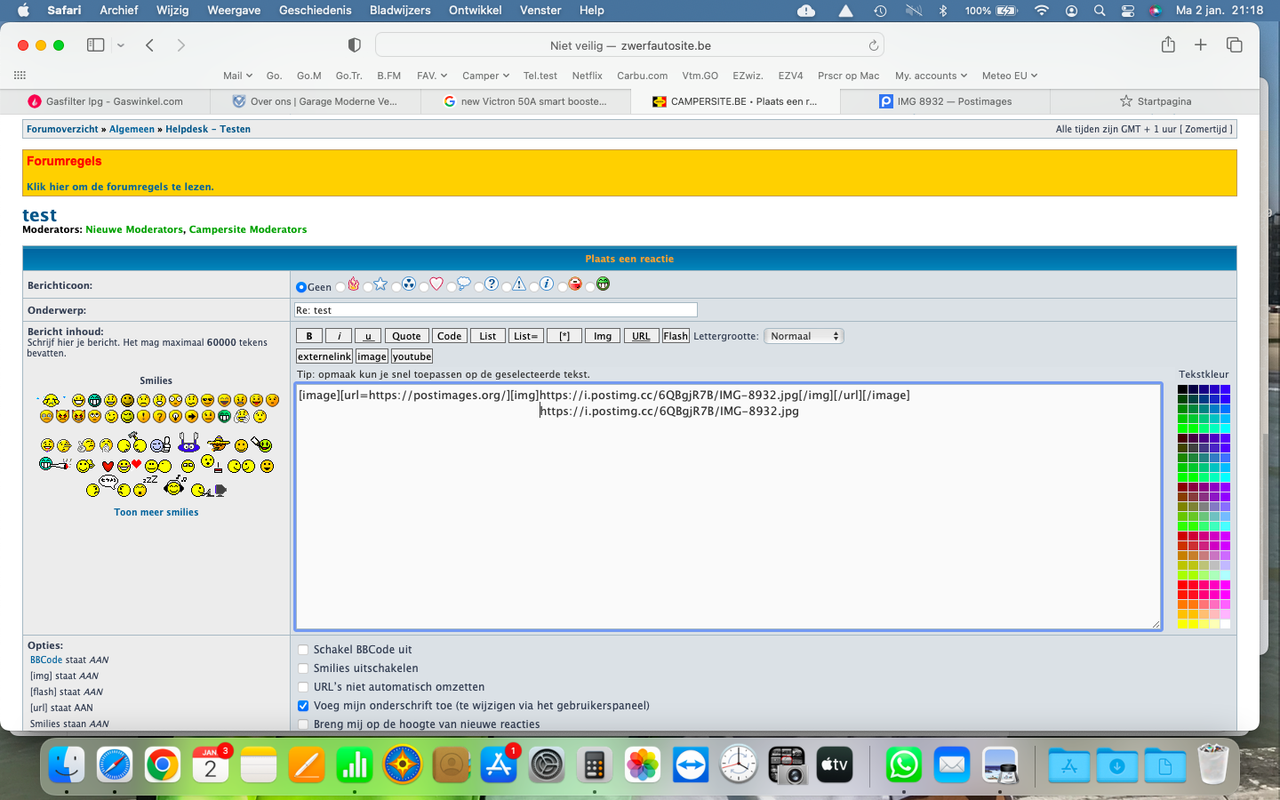Image resolution: width=1280 pixels, height=800 pixels.
Task: Check 'URL's niet automatisch omzetten'
Action: coord(303,687)
